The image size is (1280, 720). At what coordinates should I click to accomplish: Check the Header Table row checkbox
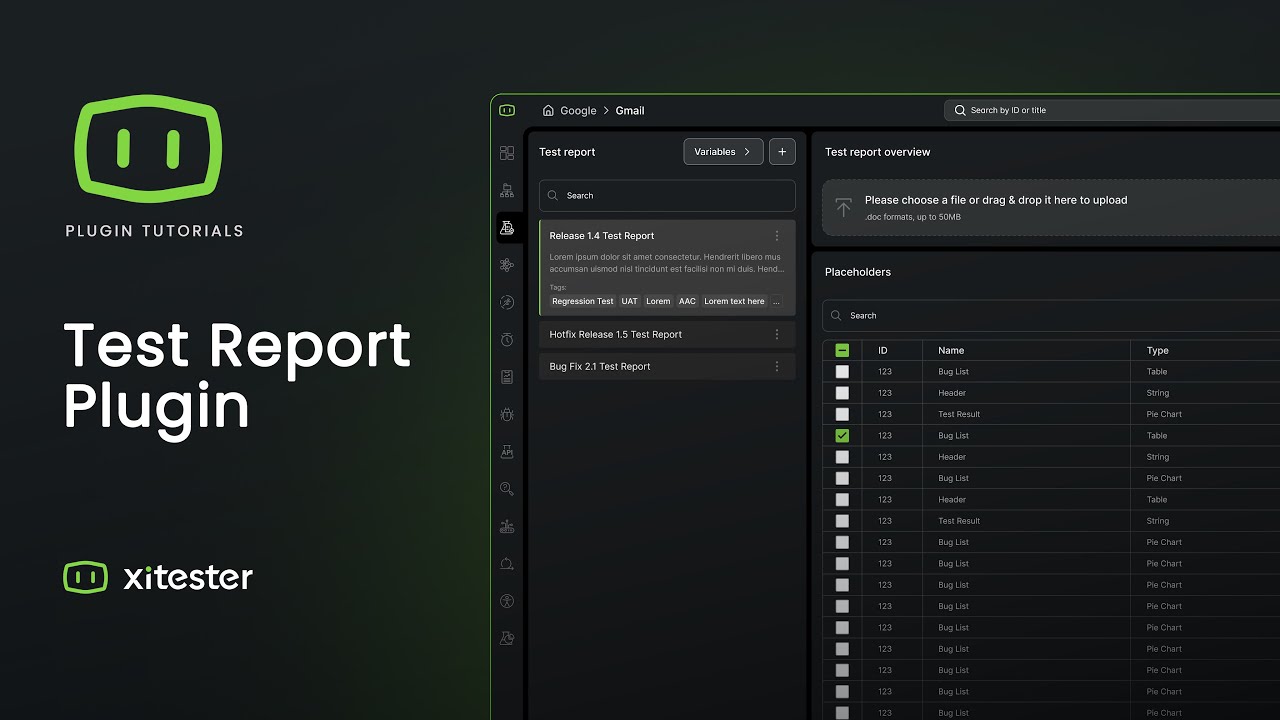coord(842,500)
